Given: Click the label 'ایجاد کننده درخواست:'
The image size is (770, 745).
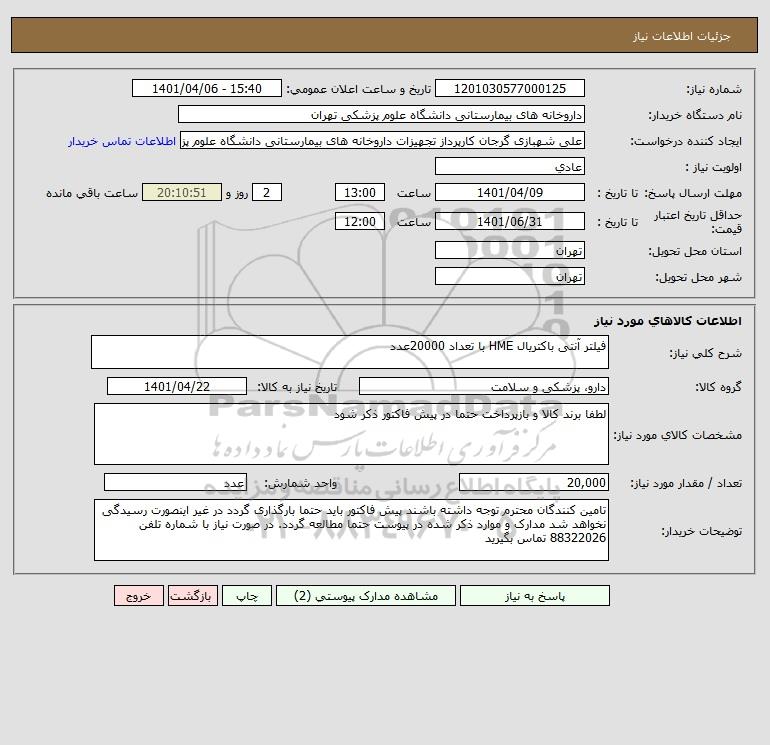Looking at the screenshot, I should [x=686, y=141].
